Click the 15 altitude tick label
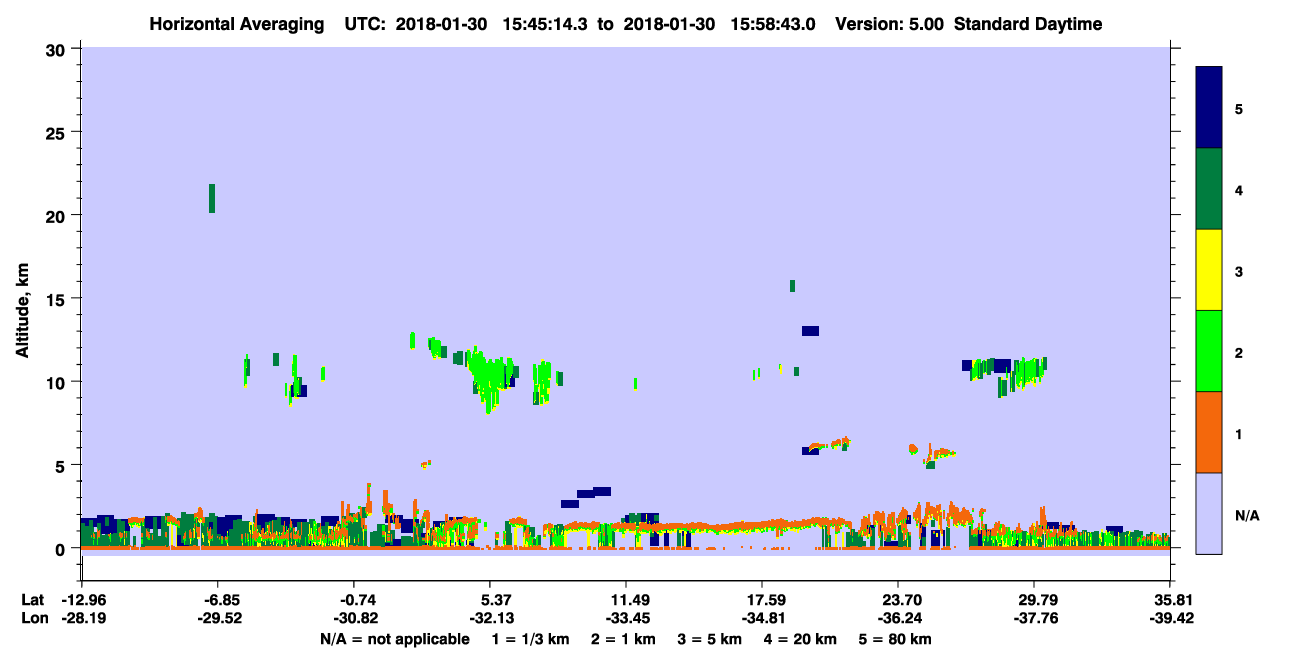1300x667 pixels. click(57, 298)
